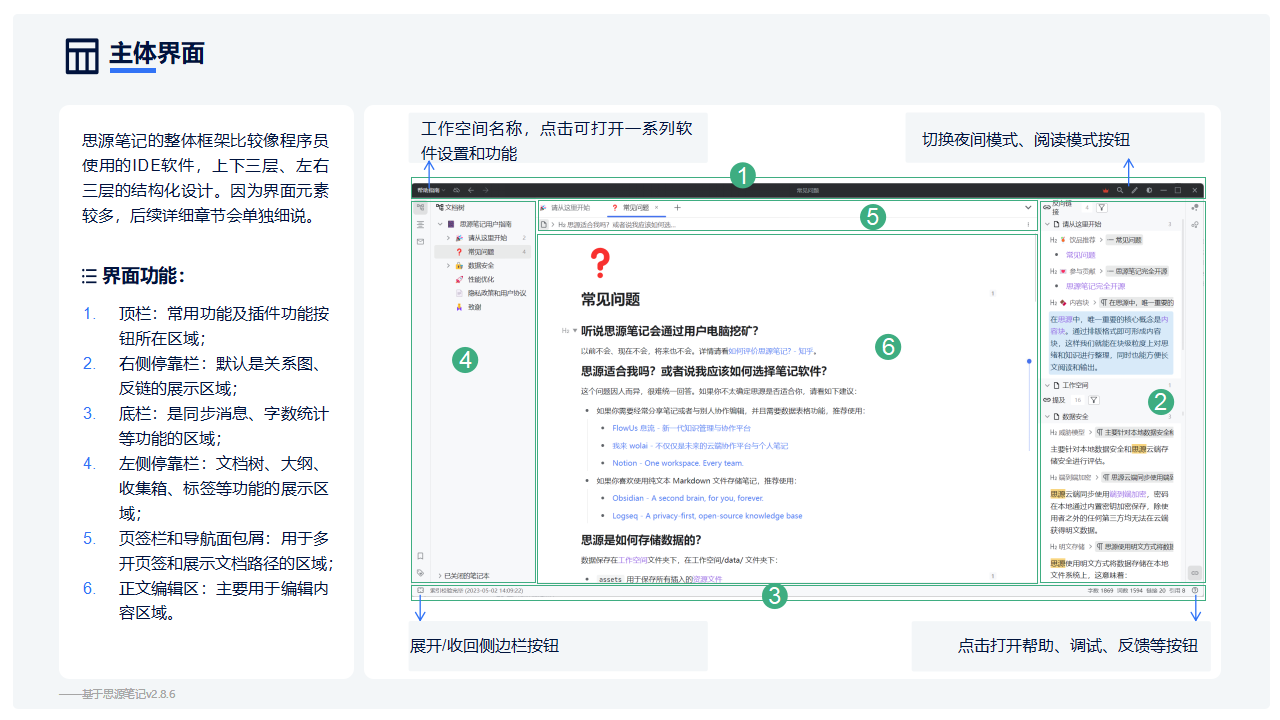Image resolution: width=1280 pixels, height=720 pixels.
Task: Click the back navigation arrow
Action: tap(471, 190)
